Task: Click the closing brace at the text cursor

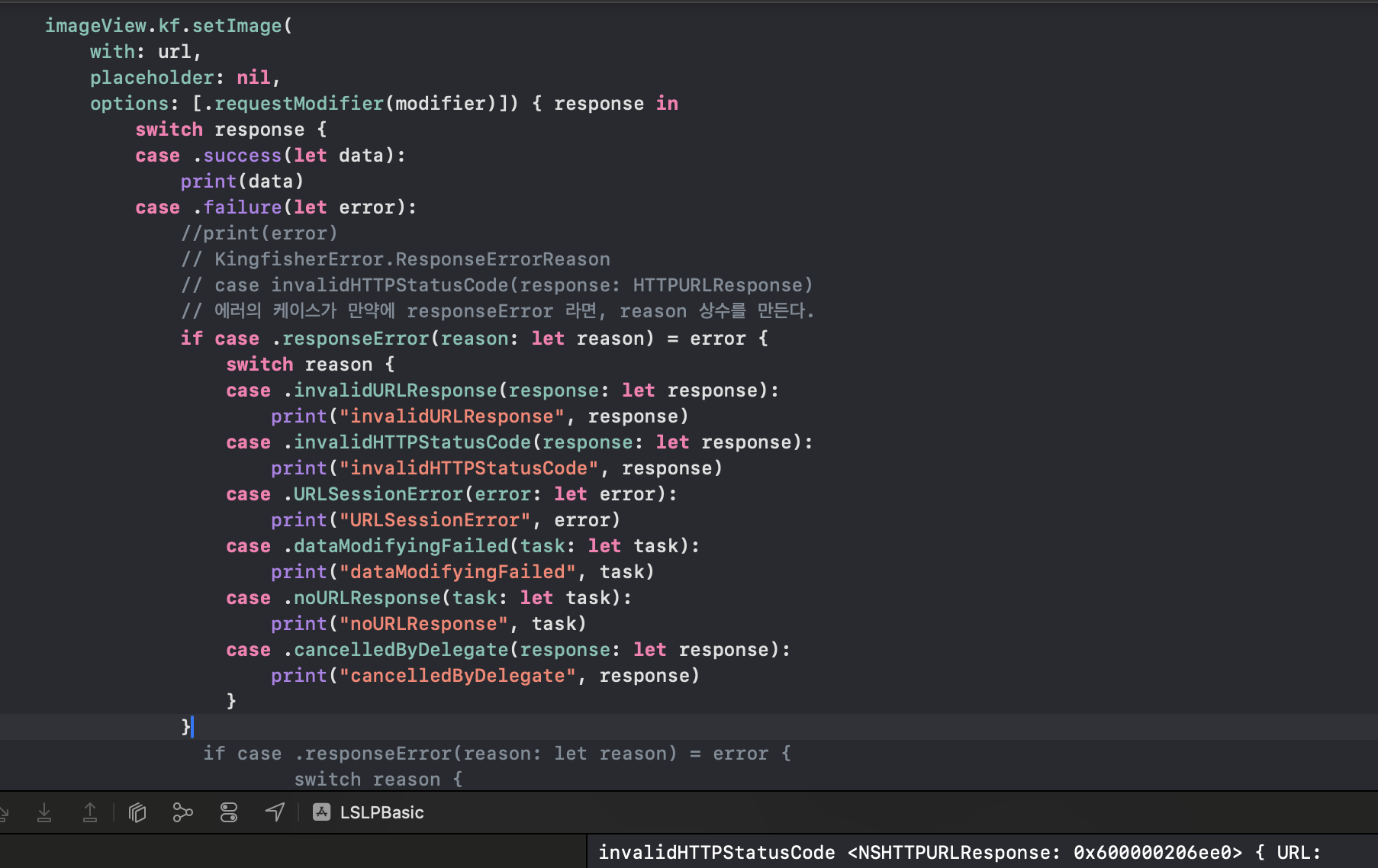Action: 186,727
